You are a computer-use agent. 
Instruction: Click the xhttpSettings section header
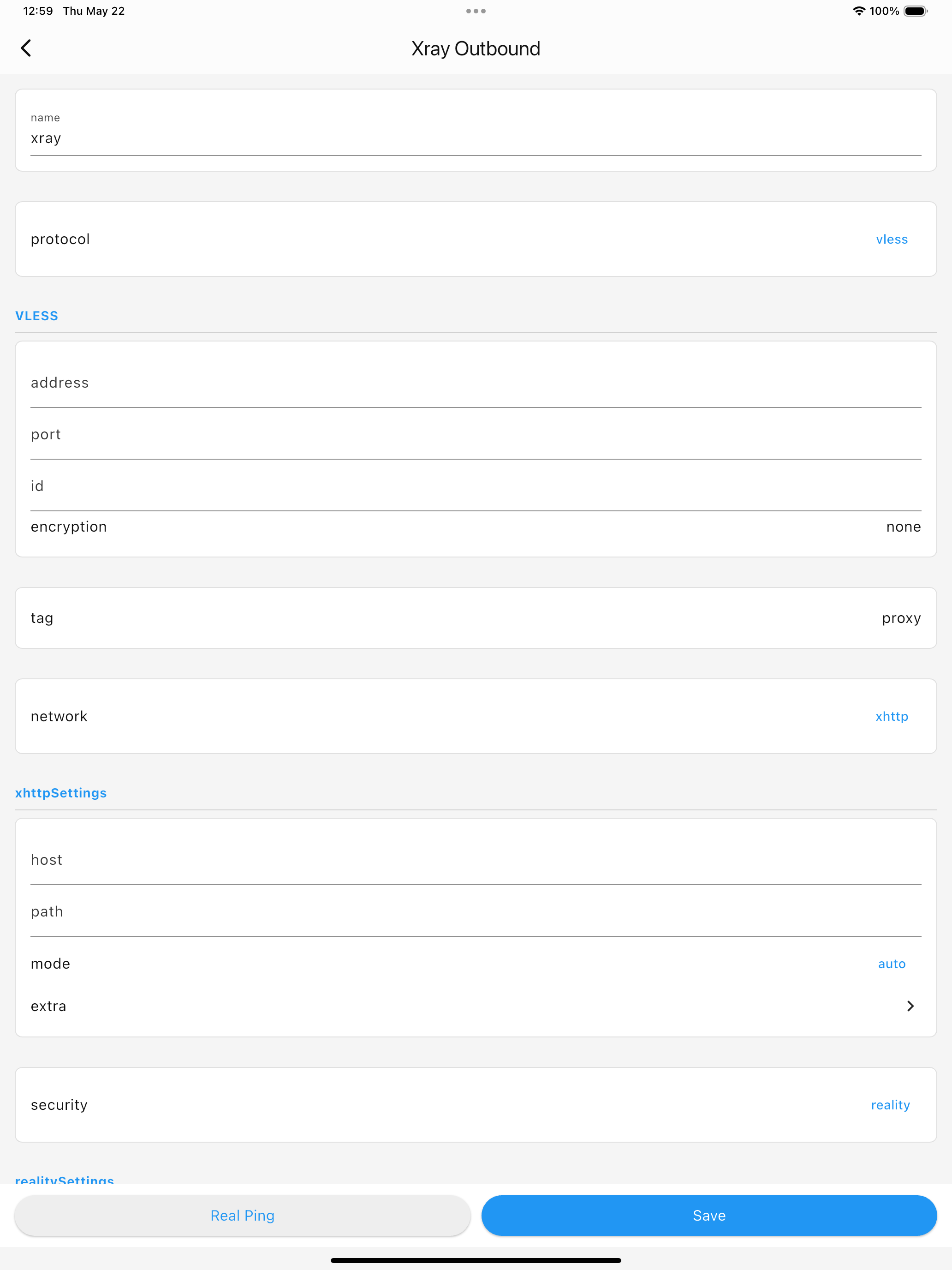coord(61,793)
